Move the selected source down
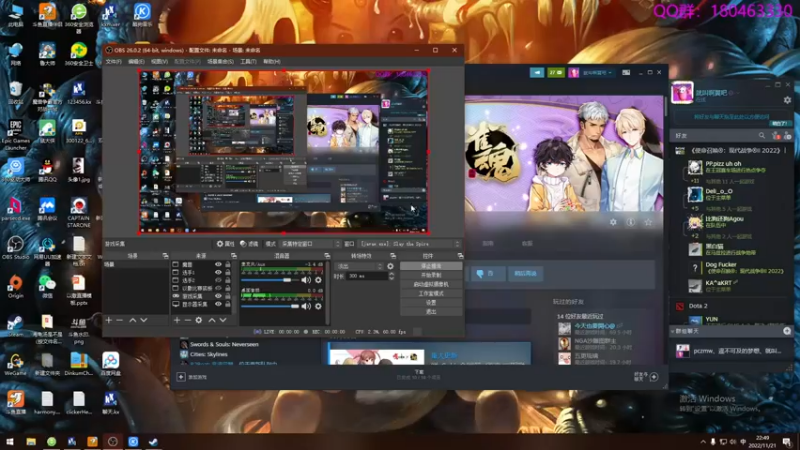The image size is (800, 450). (223, 320)
